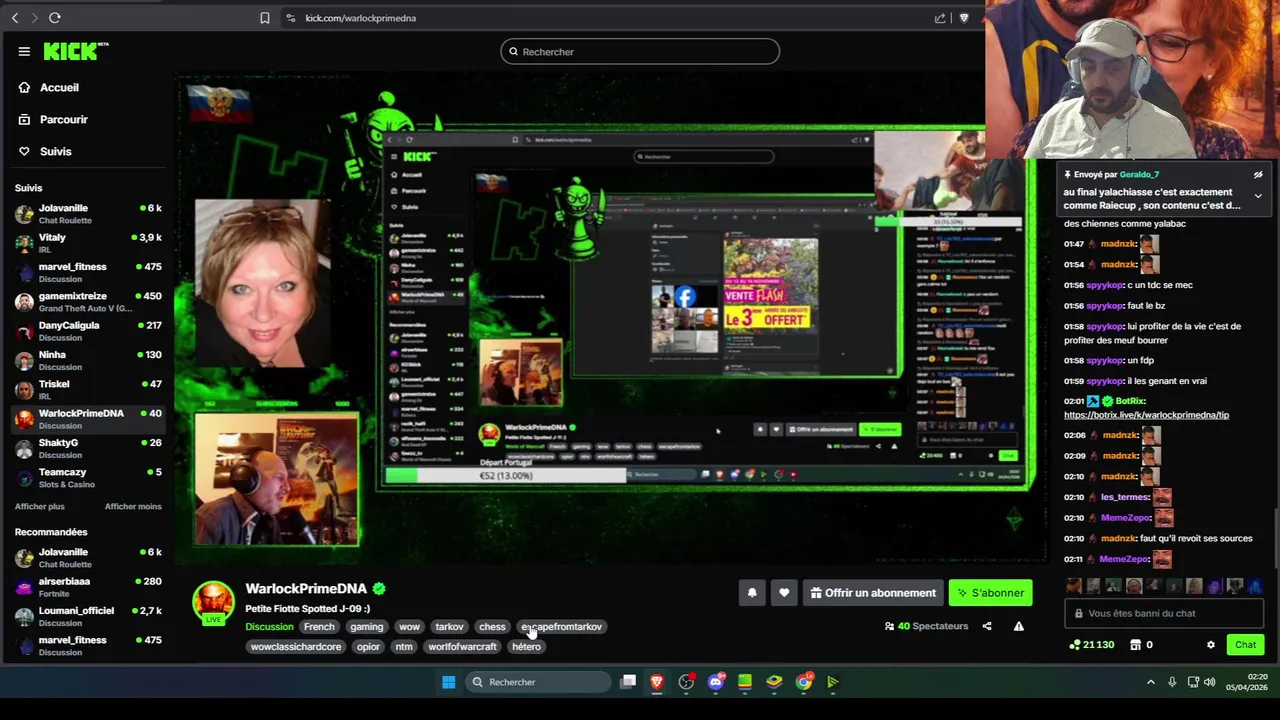This screenshot has width=1280, height=720.
Task: Reload the page with the refresh icon
Action: [x=54, y=18]
